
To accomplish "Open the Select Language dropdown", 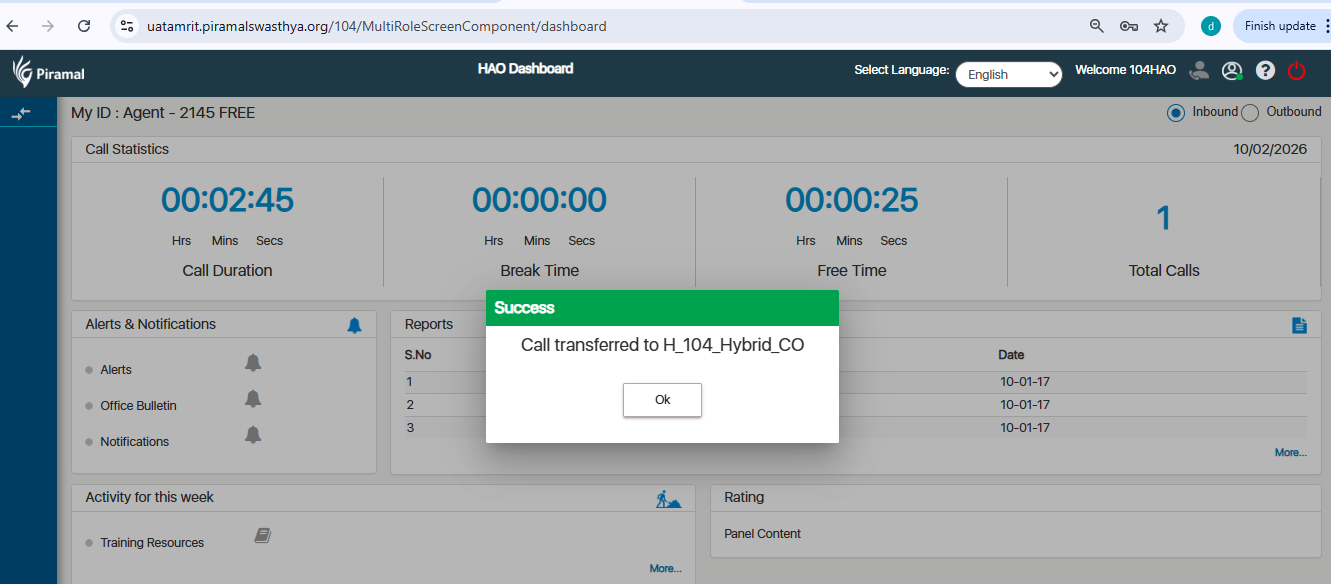I will (1008, 75).
